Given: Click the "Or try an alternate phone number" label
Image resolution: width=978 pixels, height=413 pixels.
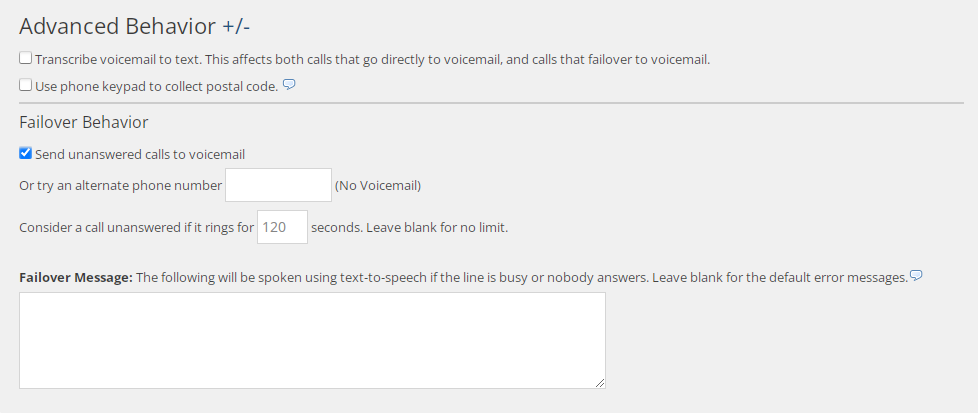Looking at the screenshot, I should (x=120, y=186).
